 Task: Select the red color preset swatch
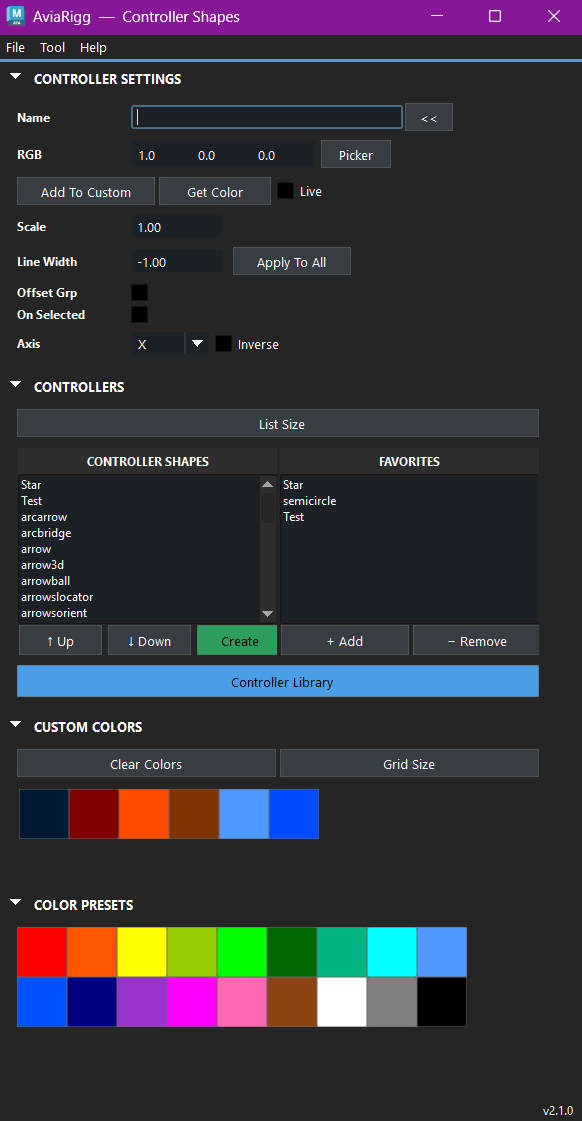[41, 951]
